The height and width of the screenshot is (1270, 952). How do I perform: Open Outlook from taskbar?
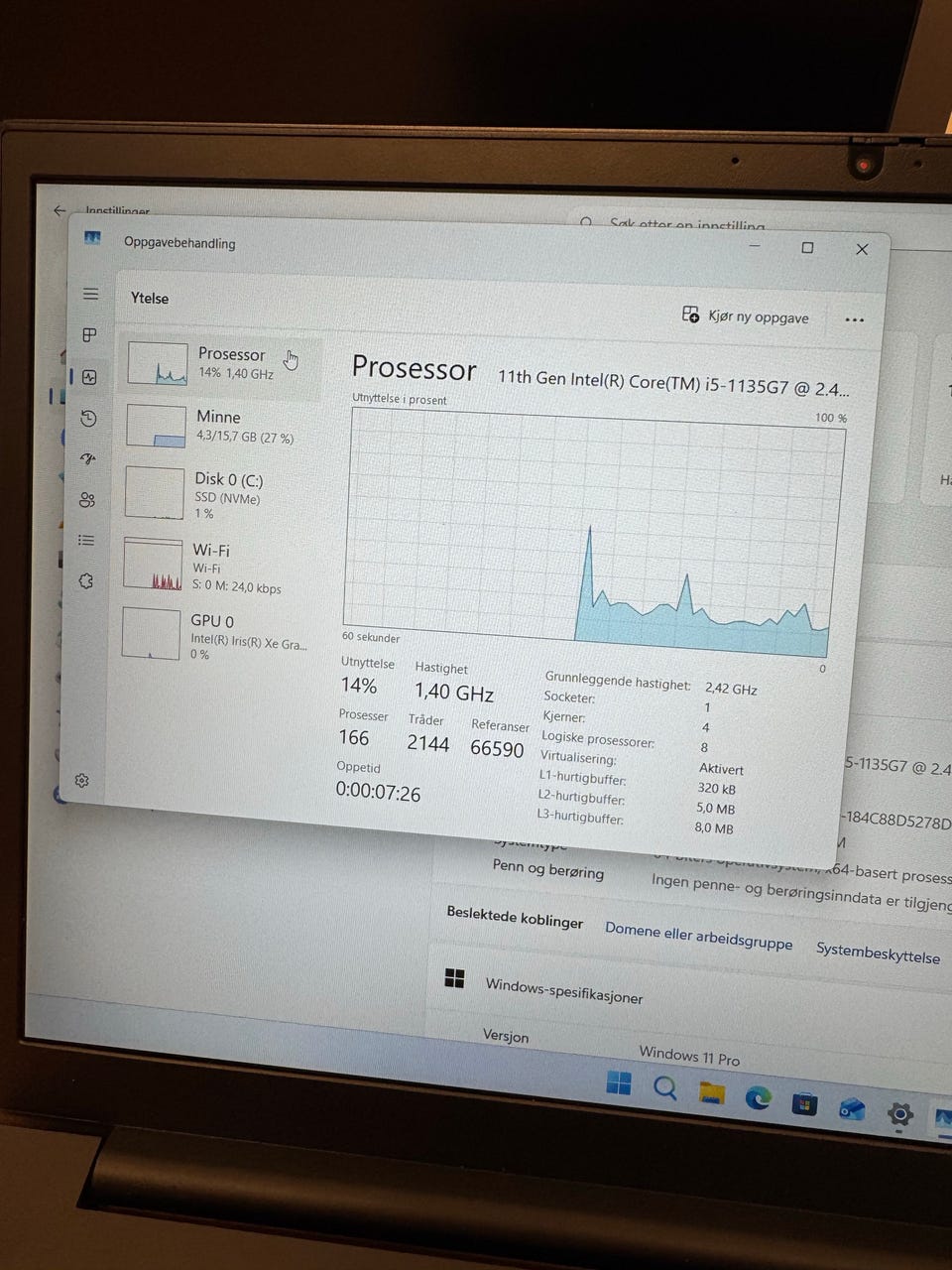(x=852, y=1109)
